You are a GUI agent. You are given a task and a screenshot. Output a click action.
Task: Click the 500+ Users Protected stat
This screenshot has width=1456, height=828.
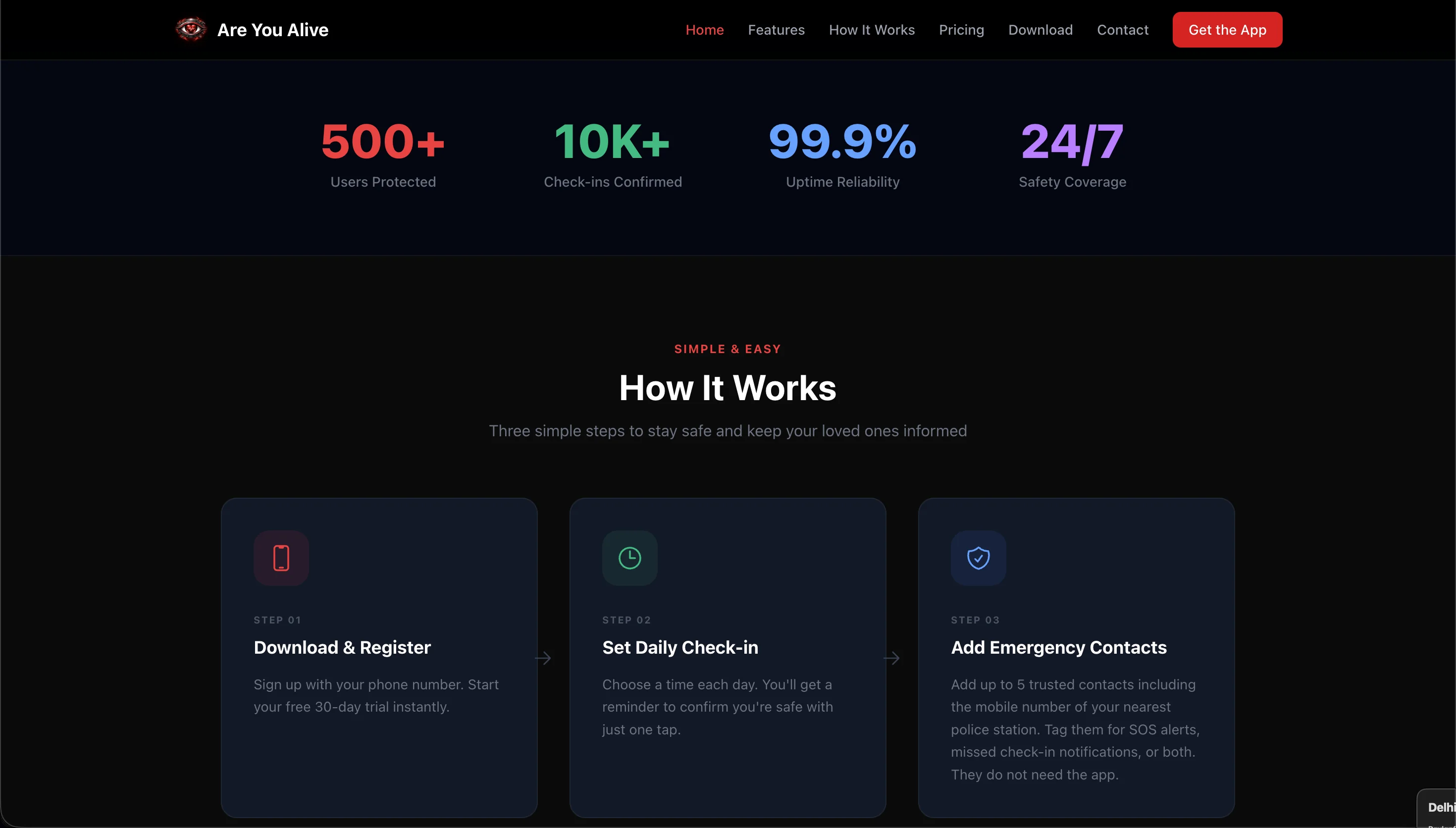click(x=383, y=153)
